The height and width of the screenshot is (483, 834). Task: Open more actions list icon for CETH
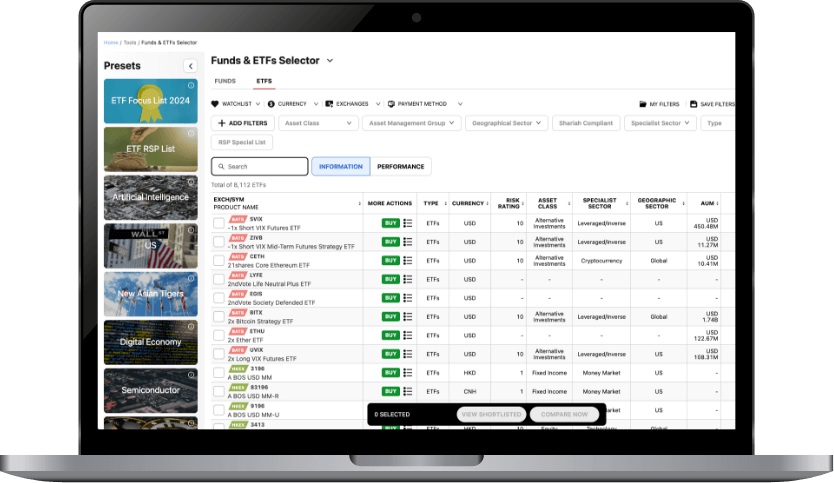coord(408,260)
